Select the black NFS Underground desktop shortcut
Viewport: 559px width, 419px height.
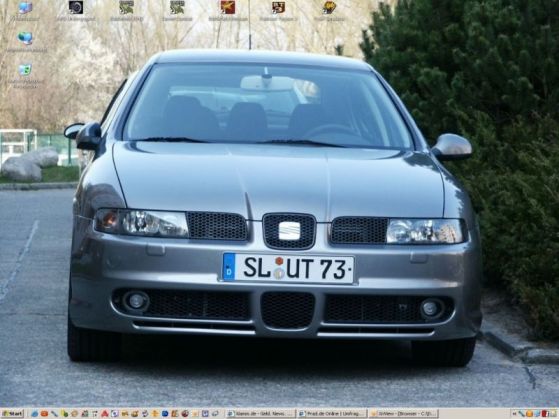click(76, 11)
